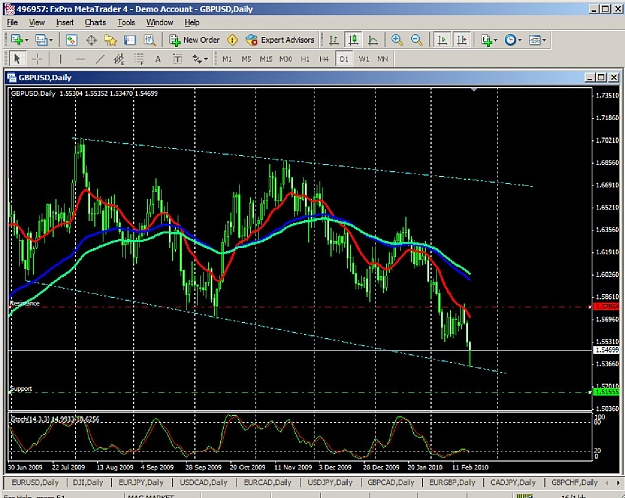This screenshot has width=625, height=498.
Task: Switch timeframe to M30
Action: [285, 59]
